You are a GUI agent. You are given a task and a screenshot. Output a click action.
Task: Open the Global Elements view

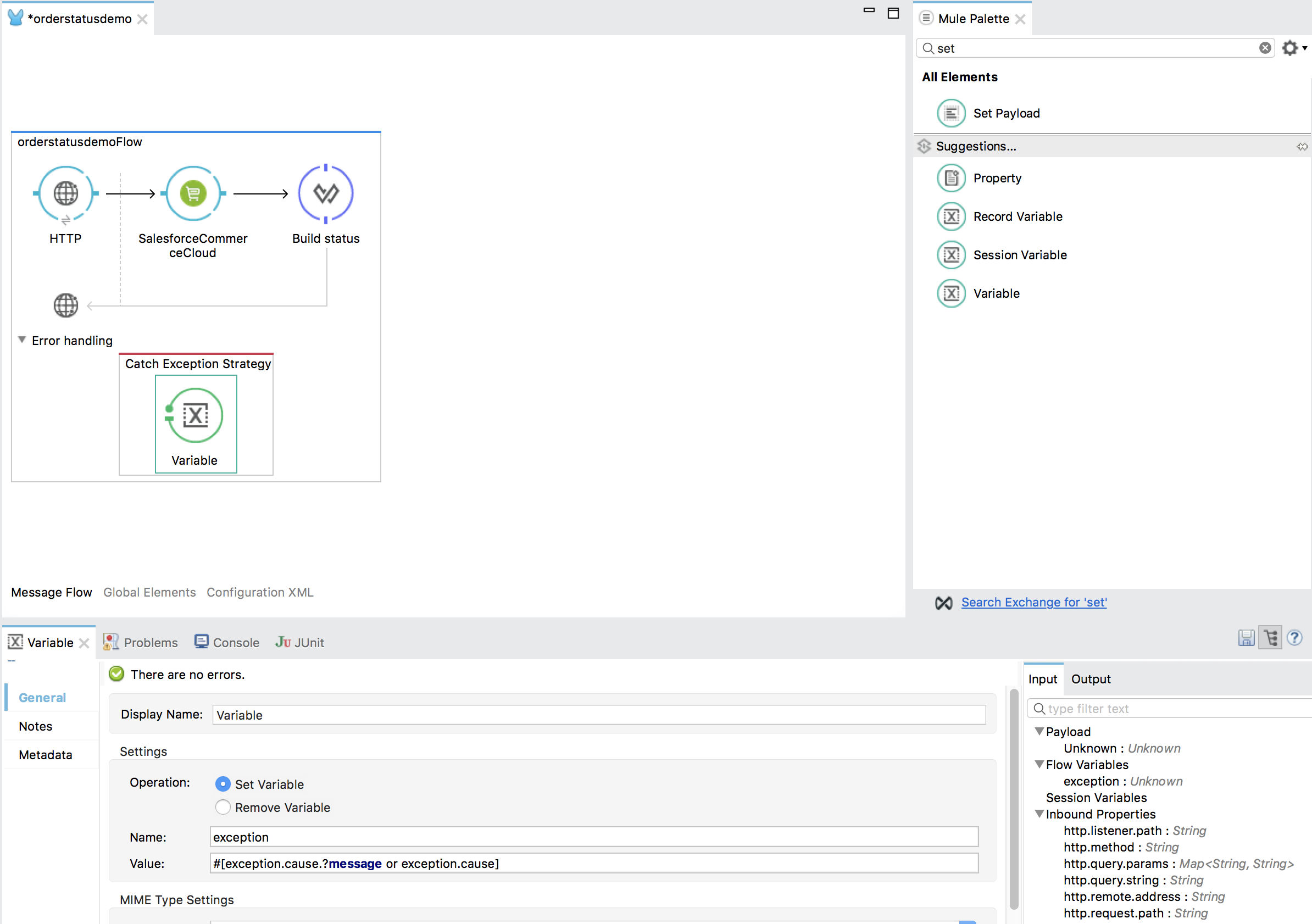tap(149, 592)
